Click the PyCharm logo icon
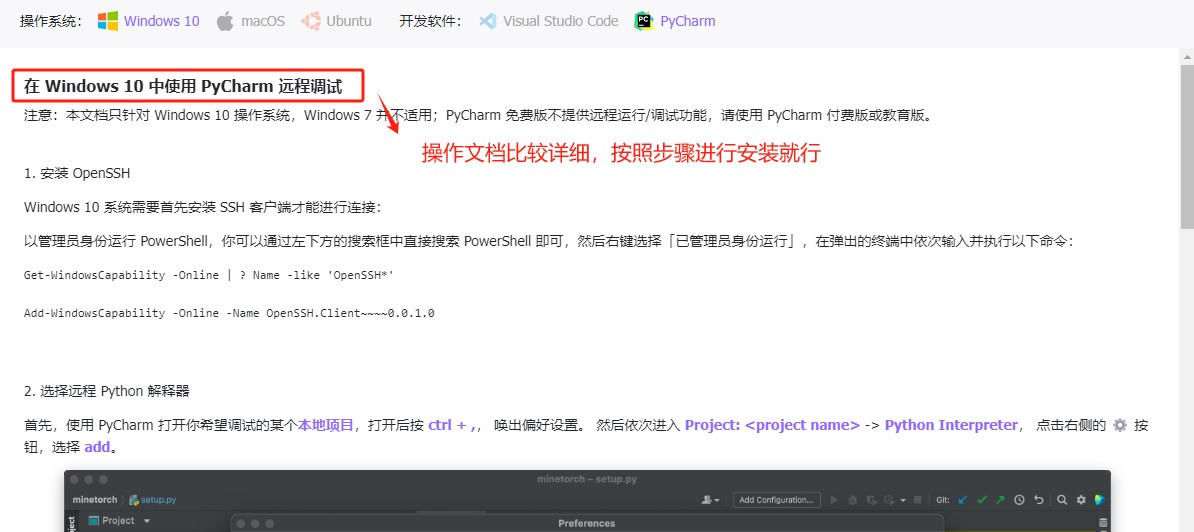Viewport: 1194px width, 532px height. pyautogui.click(x=644, y=21)
